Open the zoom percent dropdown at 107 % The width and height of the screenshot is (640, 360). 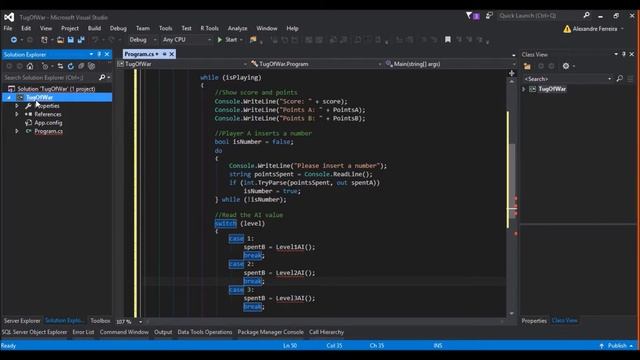[x=140, y=322]
